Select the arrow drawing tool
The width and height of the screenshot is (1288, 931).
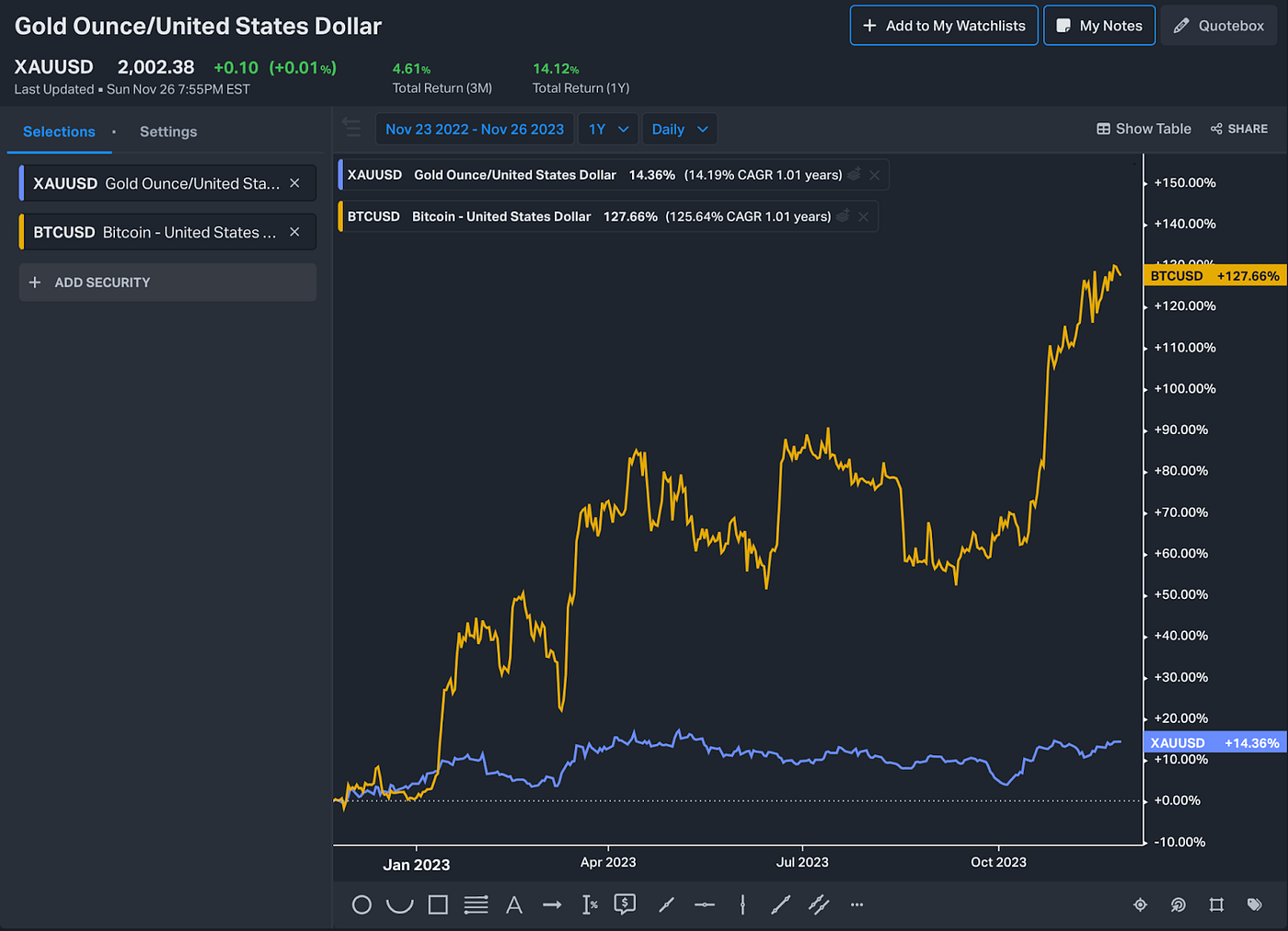coord(552,905)
